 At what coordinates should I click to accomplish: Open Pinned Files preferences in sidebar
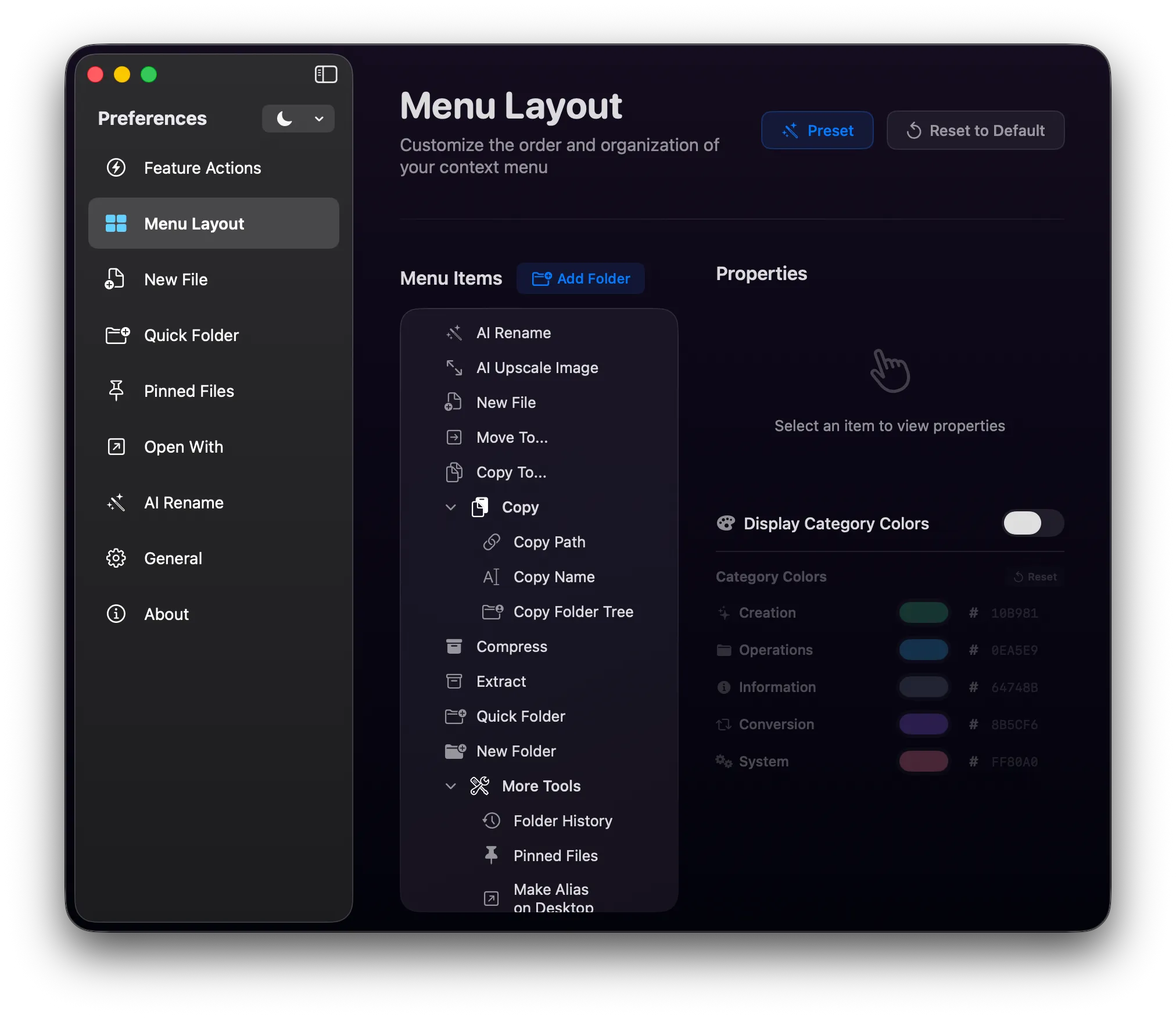[214, 391]
